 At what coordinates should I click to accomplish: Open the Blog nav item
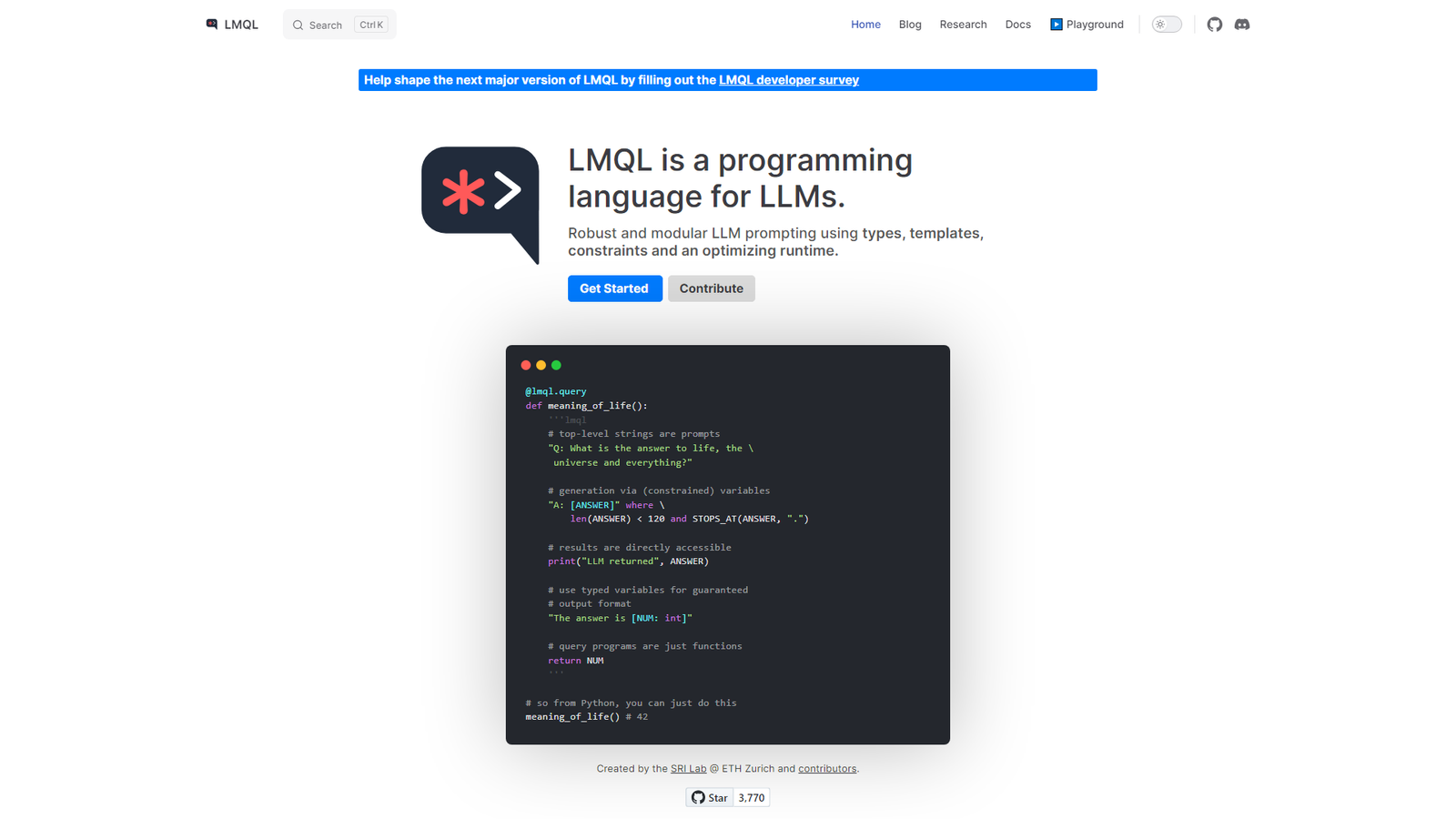click(910, 25)
